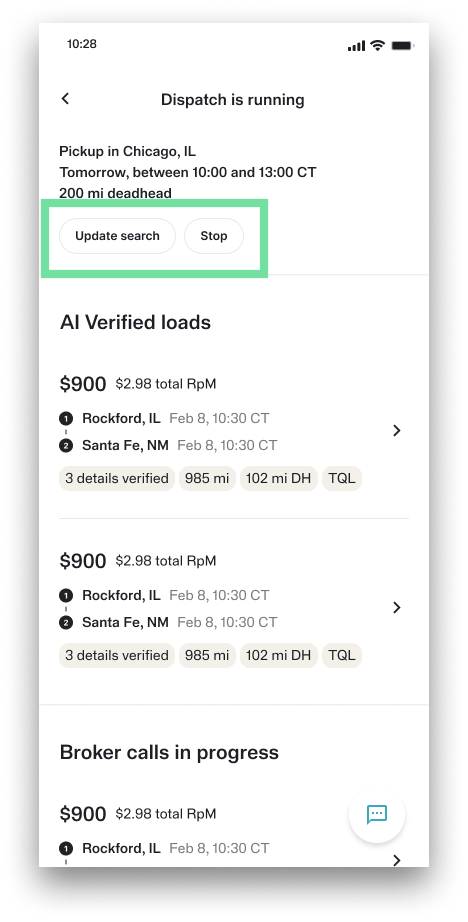Click stop number 1 marker in first load
Image resolution: width=468 pixels, height=922 pixels.
66,419
